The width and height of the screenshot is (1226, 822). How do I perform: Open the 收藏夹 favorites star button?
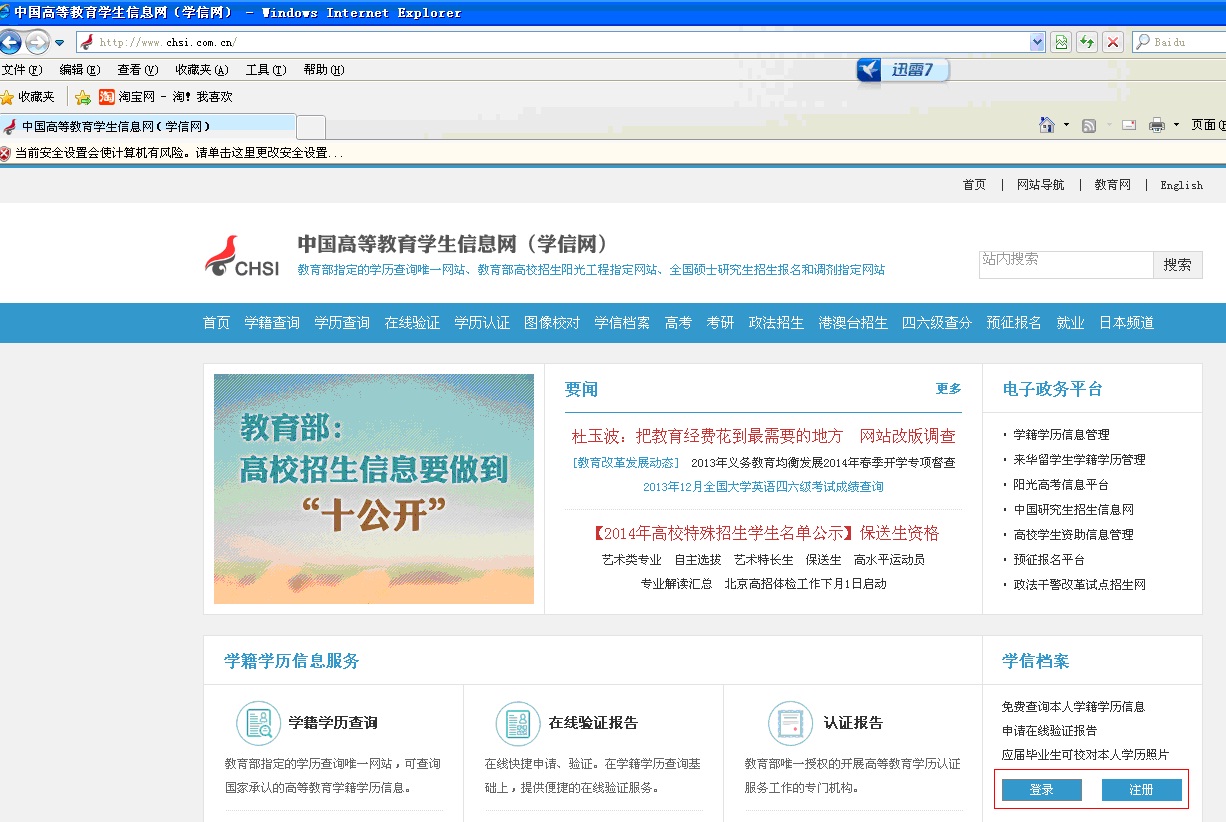coord(28,97)
